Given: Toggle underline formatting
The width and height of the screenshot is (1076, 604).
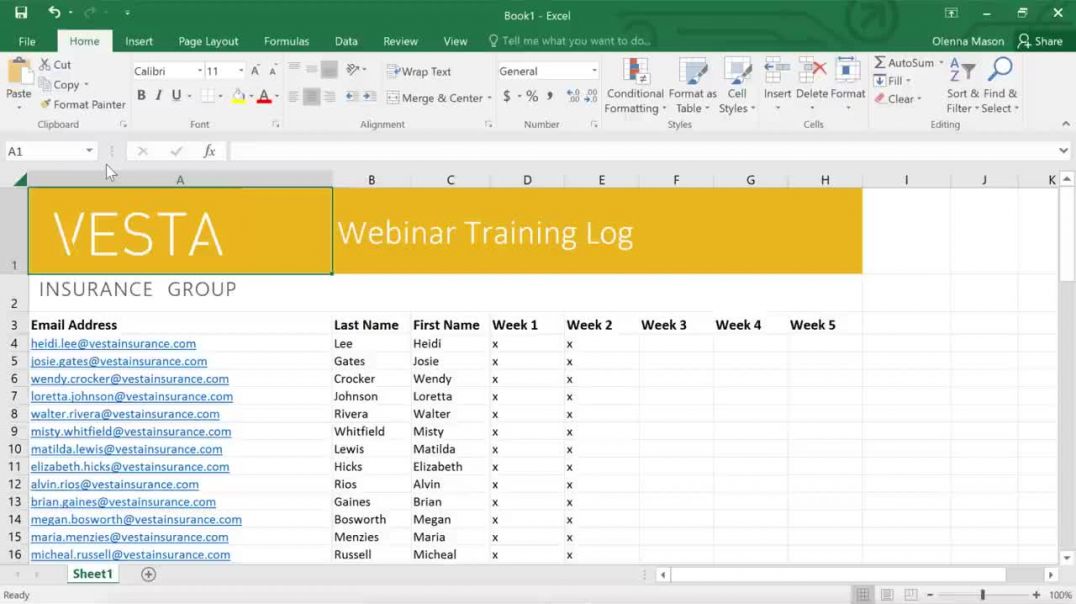Looking at the screenshot, I should tap(176, 96).
